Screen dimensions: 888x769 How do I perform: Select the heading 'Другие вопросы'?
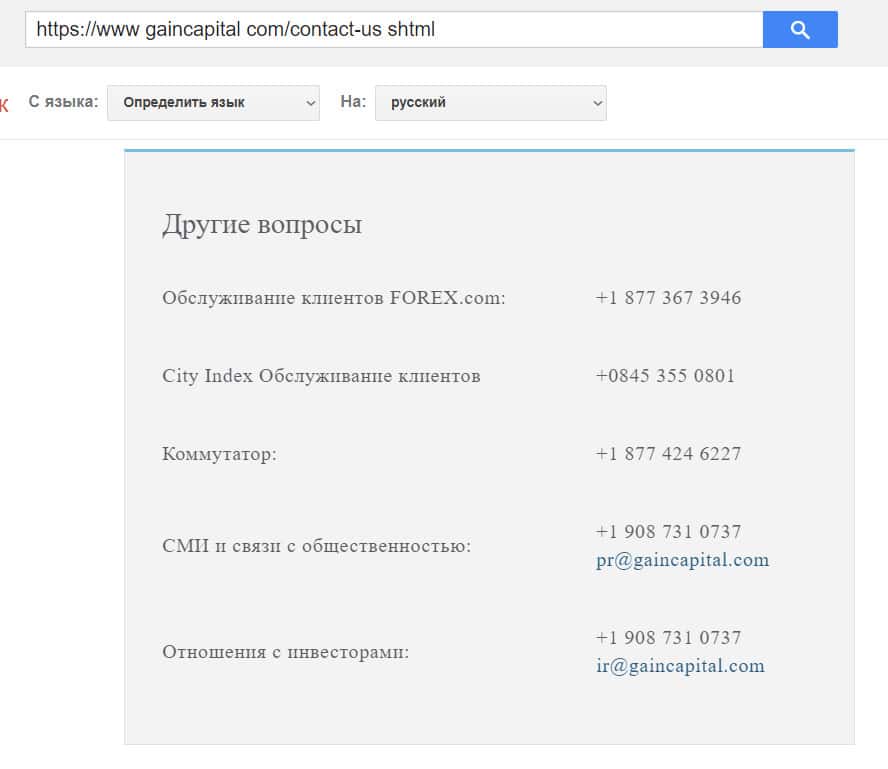(x=262, y=225)
